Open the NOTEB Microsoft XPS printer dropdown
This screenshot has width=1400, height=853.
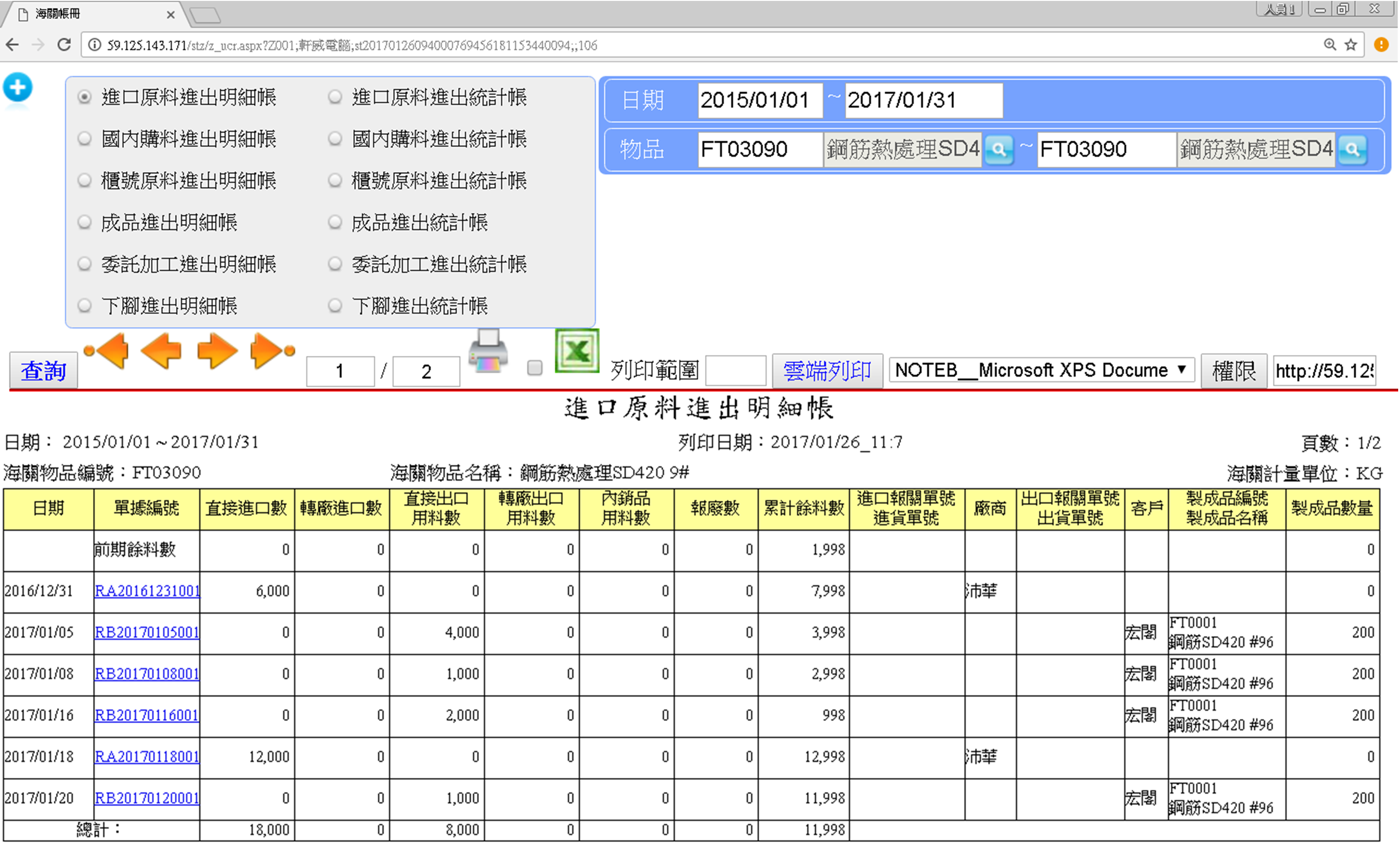point(1041,370)
